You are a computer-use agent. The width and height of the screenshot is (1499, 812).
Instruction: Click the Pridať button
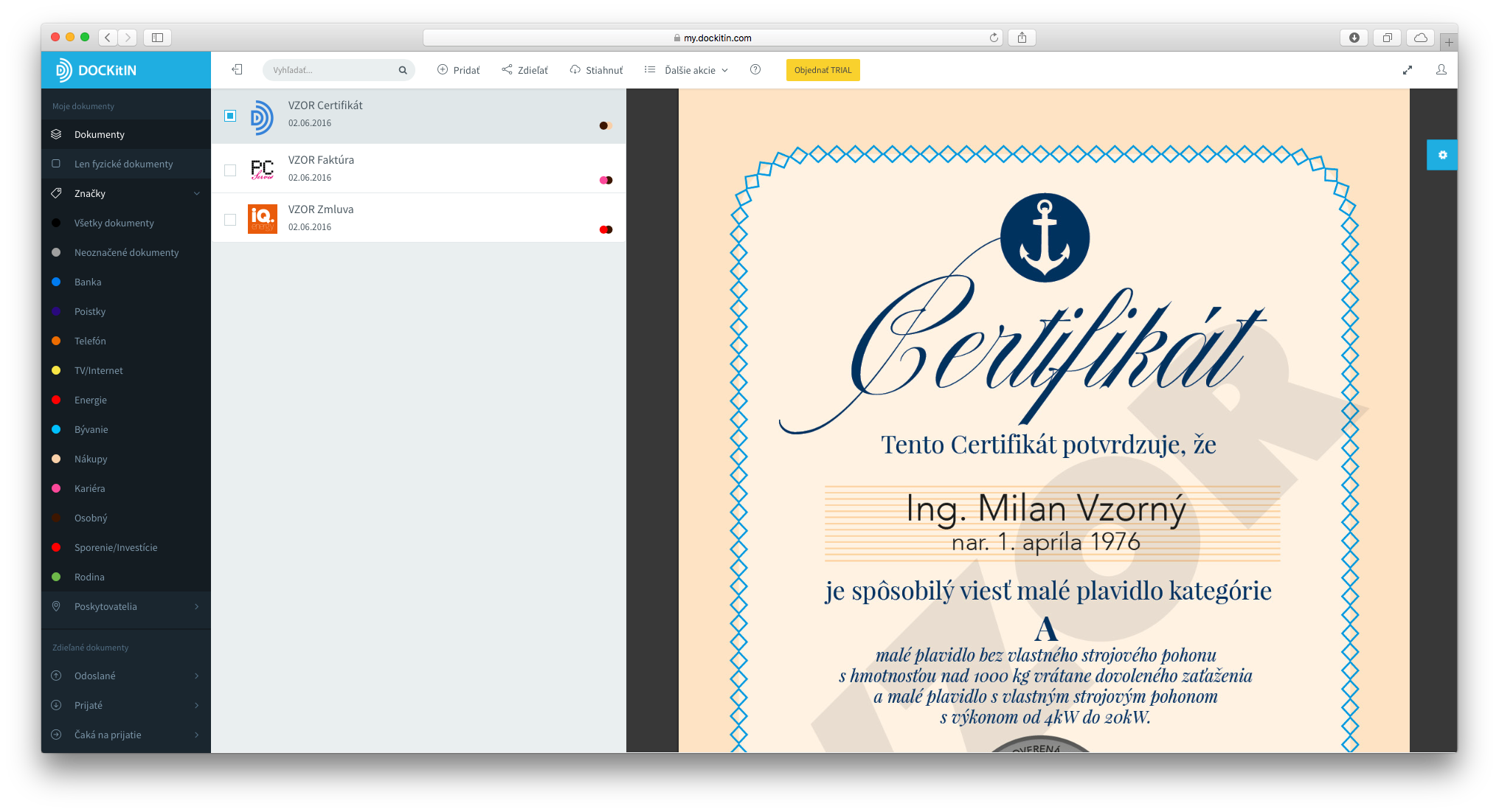point(458,70)
